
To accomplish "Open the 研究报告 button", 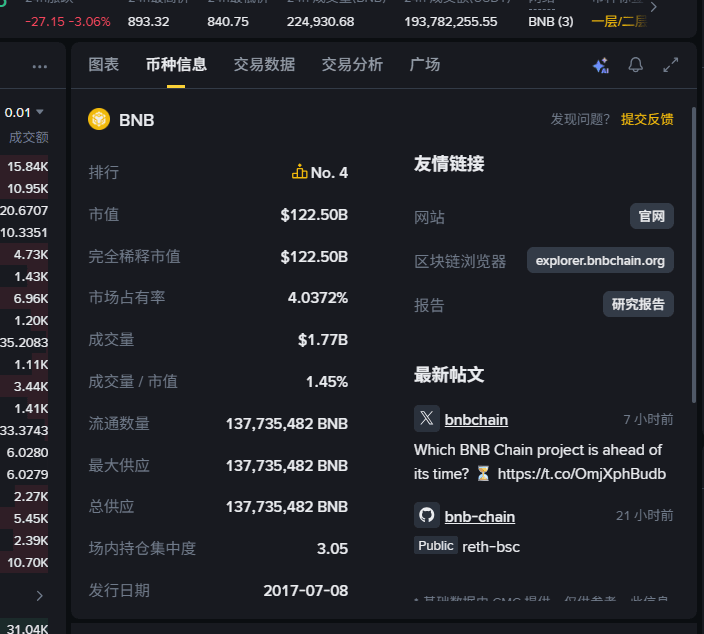I will point(638,304).
